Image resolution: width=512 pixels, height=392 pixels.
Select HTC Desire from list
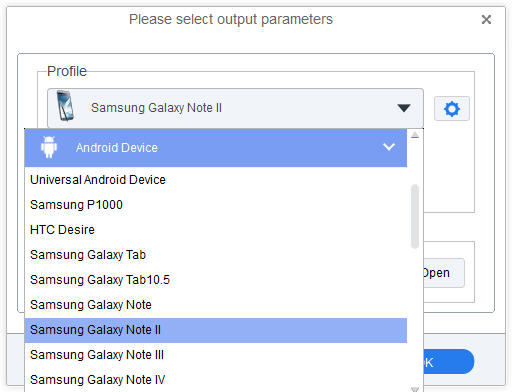(216, 230)
